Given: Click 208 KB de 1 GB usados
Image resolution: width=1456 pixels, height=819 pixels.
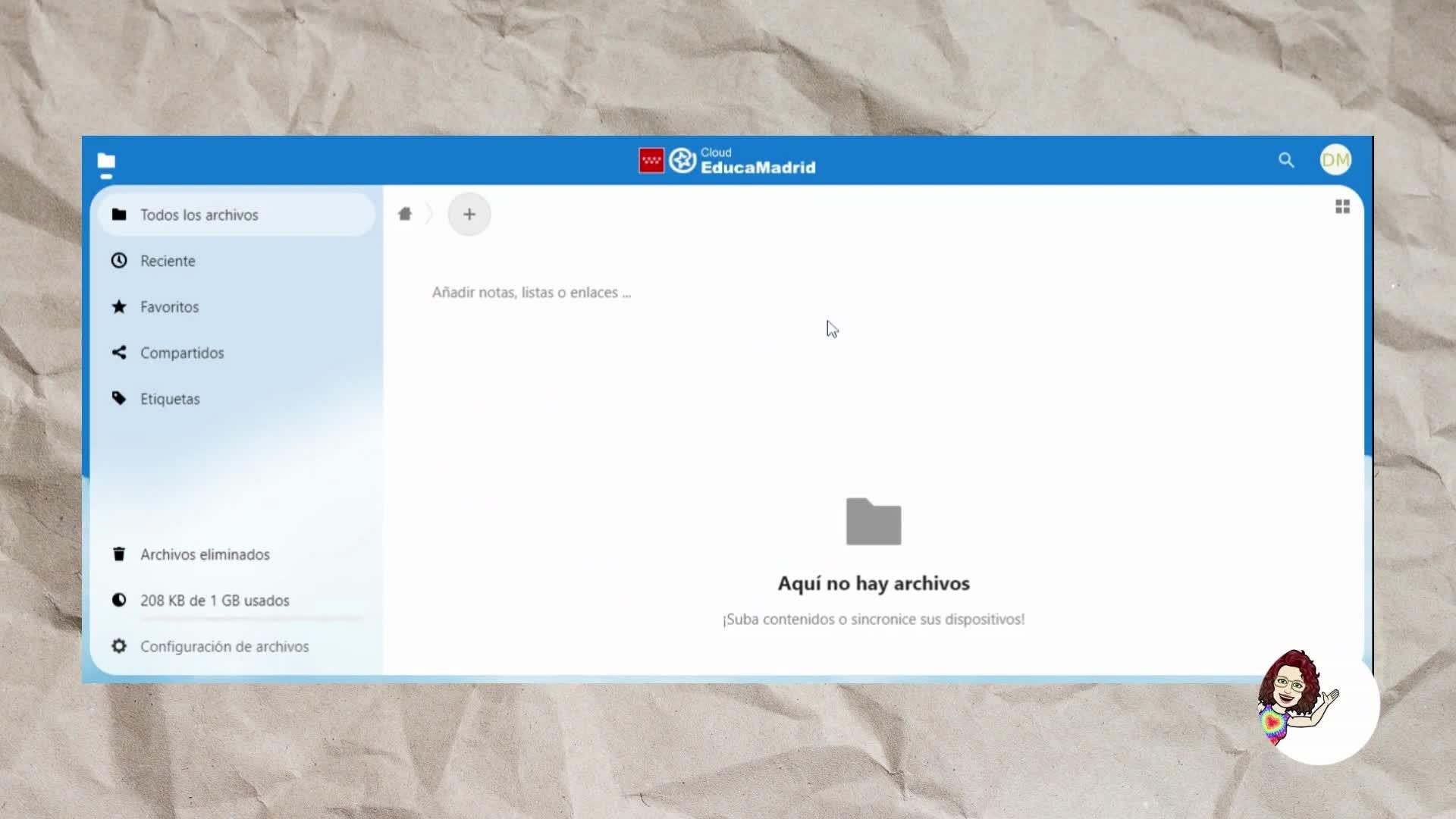Looking at the screenshot, I should click(215, 600).
